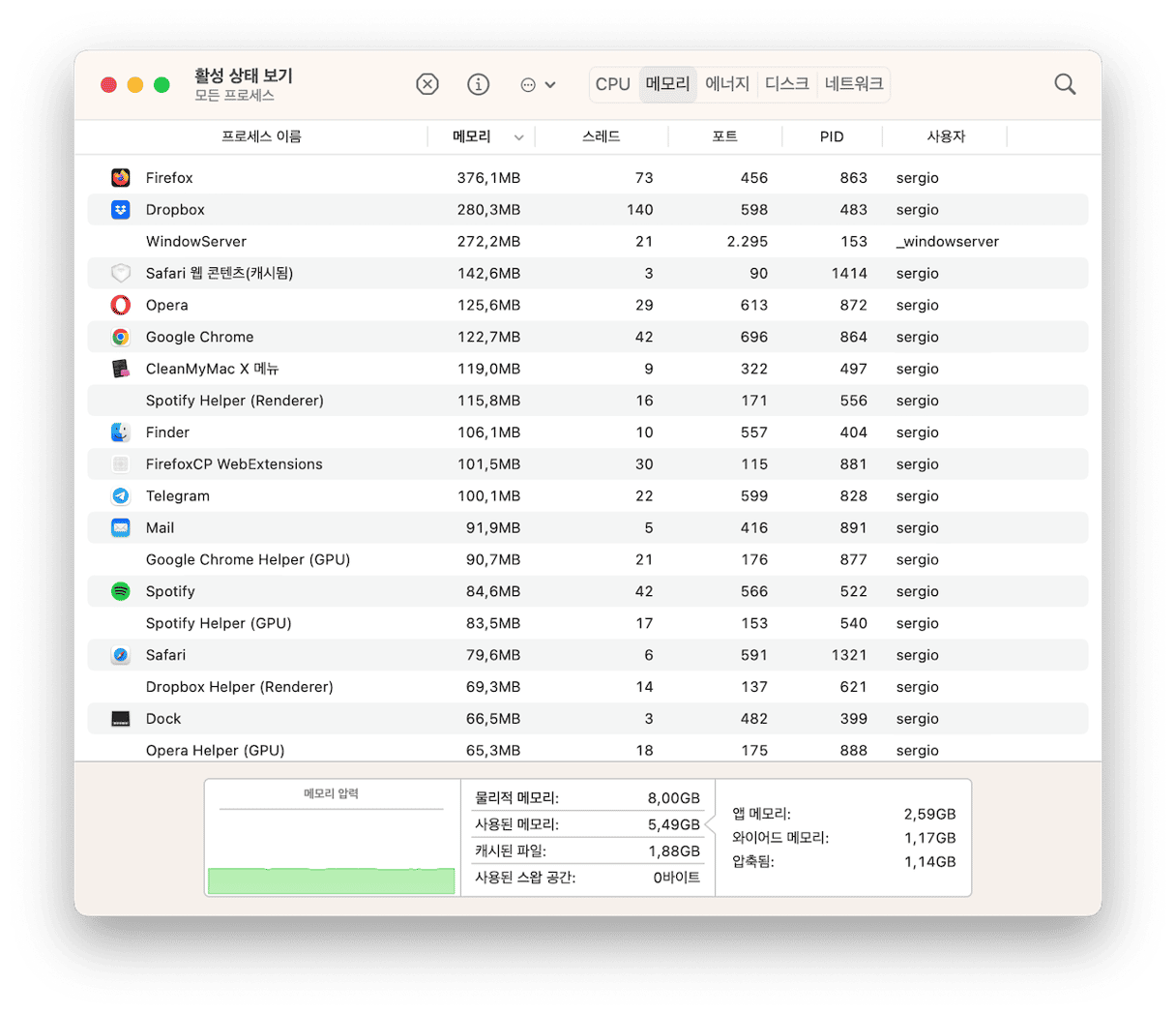Open the process info (i) icon

478,84
